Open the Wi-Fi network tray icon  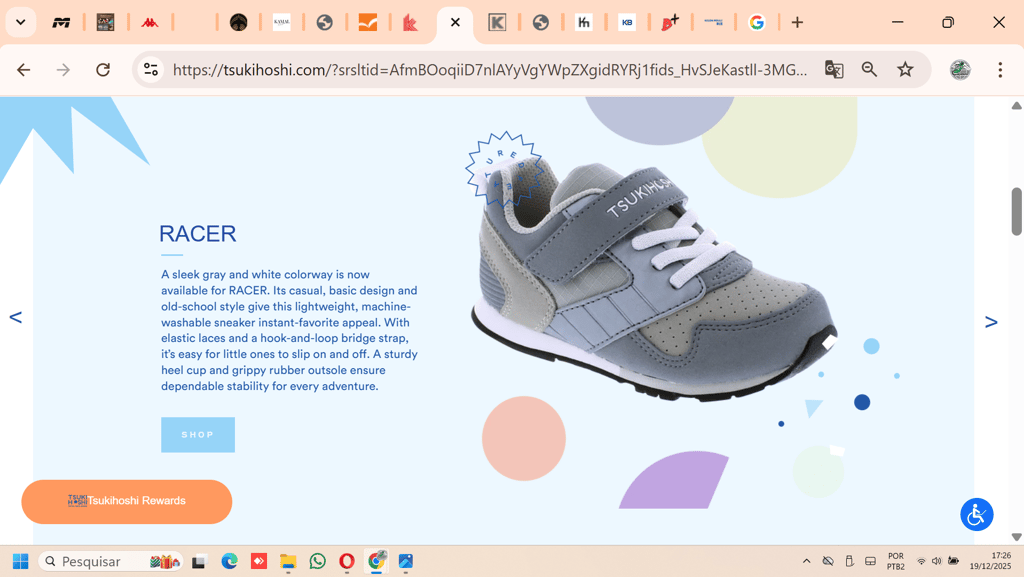921,561
